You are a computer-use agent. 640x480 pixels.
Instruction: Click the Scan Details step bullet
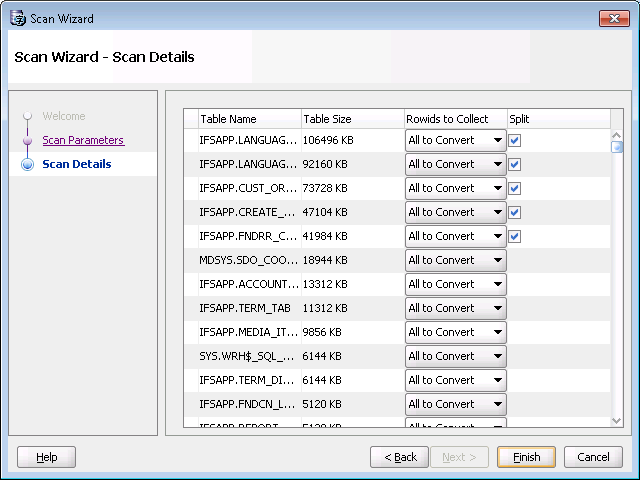click(x=27, y=164)
